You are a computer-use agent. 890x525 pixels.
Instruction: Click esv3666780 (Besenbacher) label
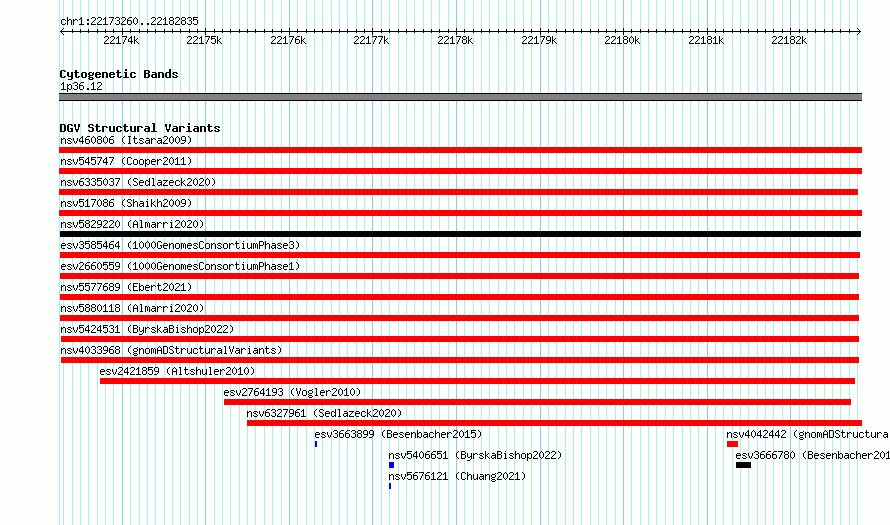(x=812, y=455)
